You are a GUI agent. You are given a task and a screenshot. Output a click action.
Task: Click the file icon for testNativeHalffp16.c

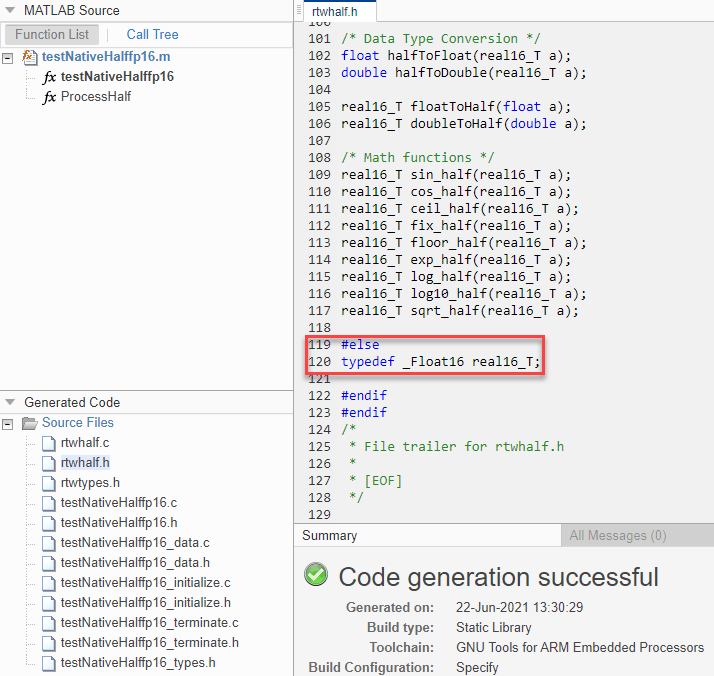(49, 503)
